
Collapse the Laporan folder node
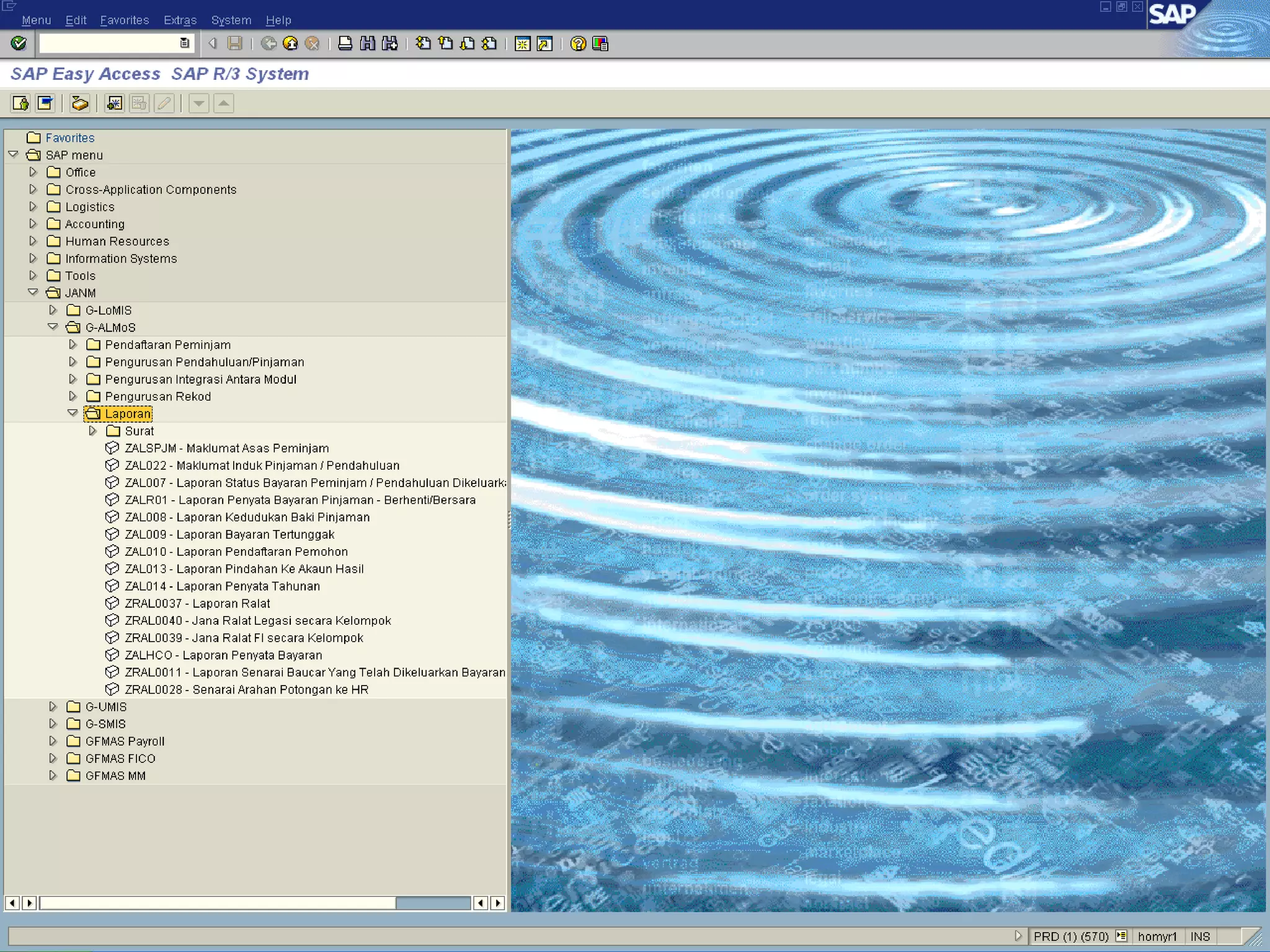pos(73,413)
